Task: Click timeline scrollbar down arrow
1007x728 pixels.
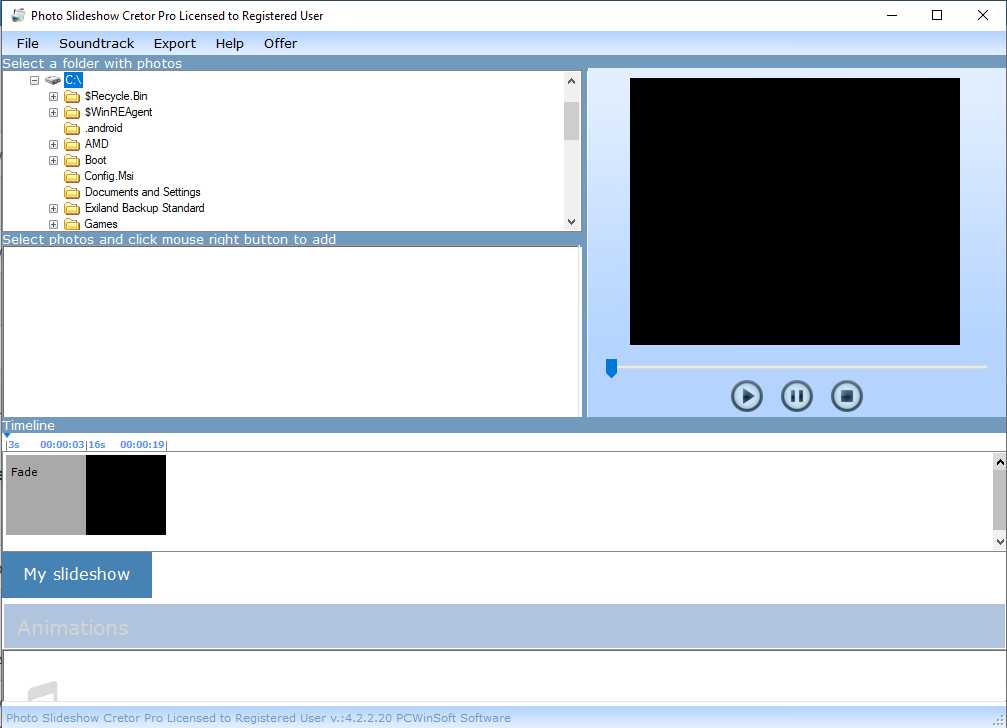Action: pyautogui.click(x=999, y=542)
